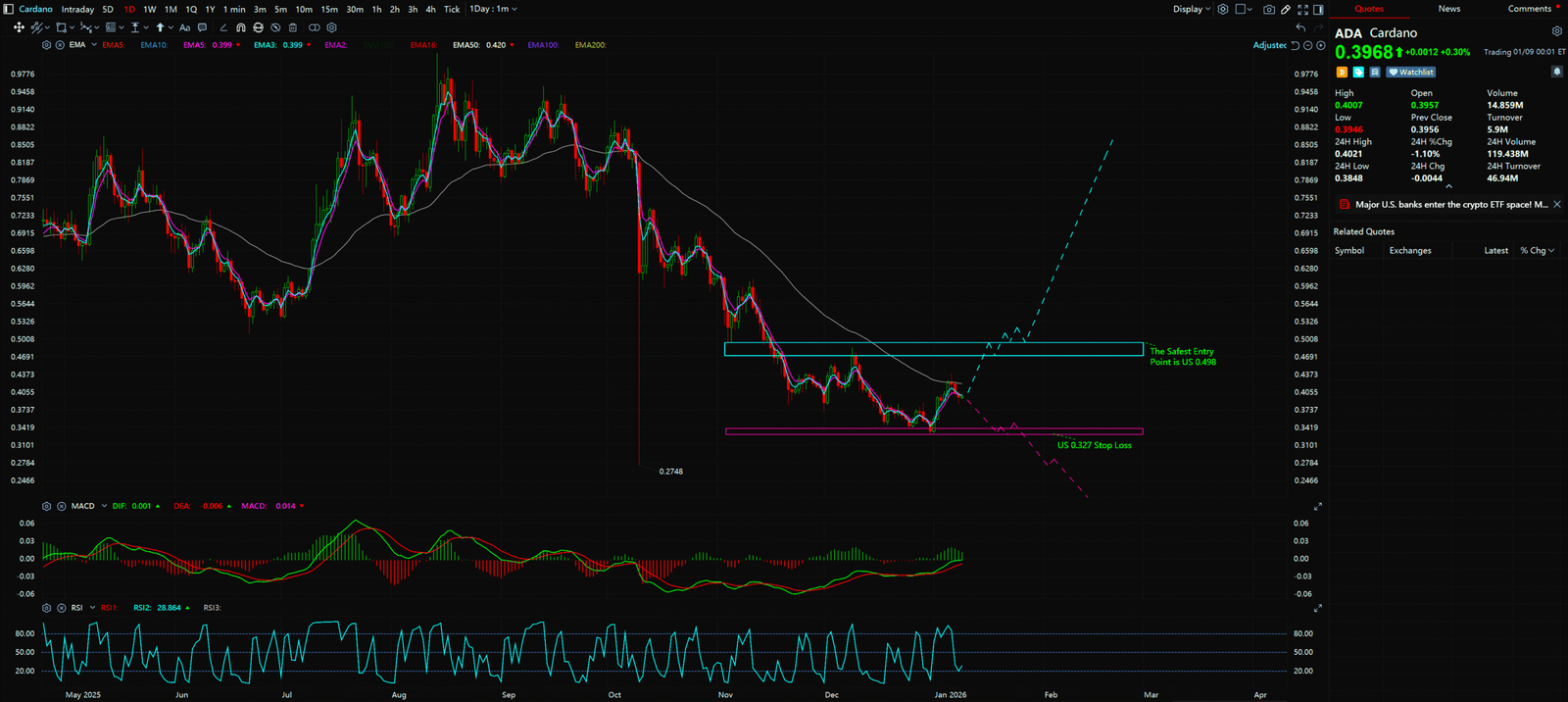This screenshot has height=702, width=1568.
Task: Toggle the left sidebar panel
Action: [x=9, y=9]
